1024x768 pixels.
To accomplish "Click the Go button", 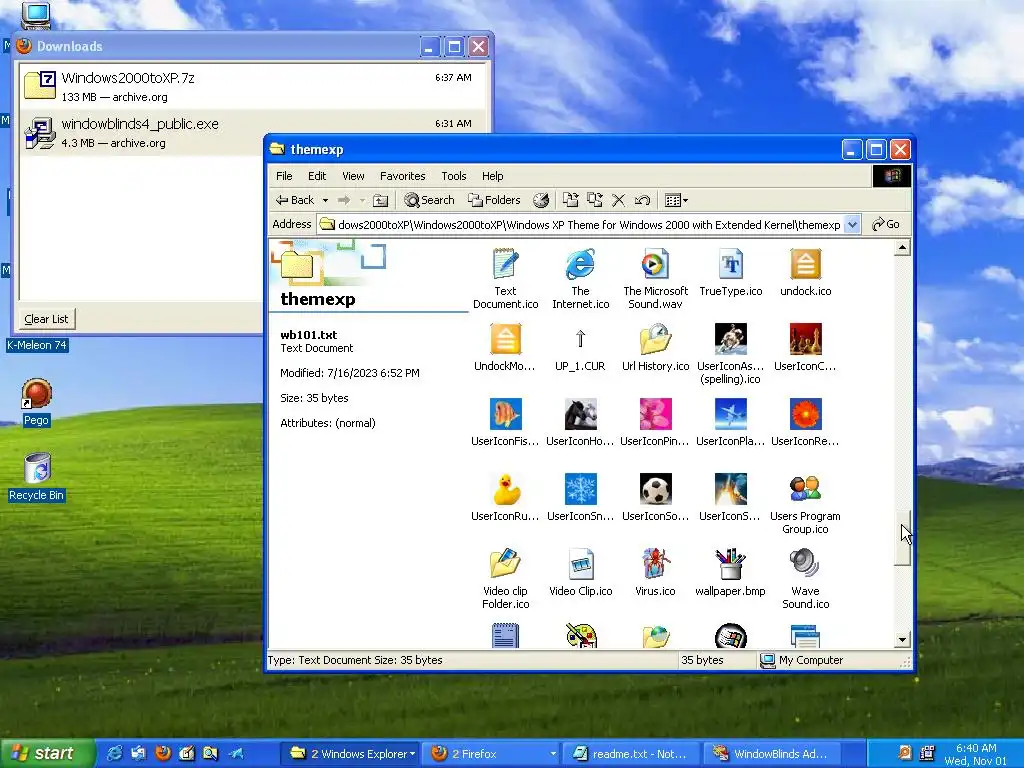I will click(x=886, y=225).
